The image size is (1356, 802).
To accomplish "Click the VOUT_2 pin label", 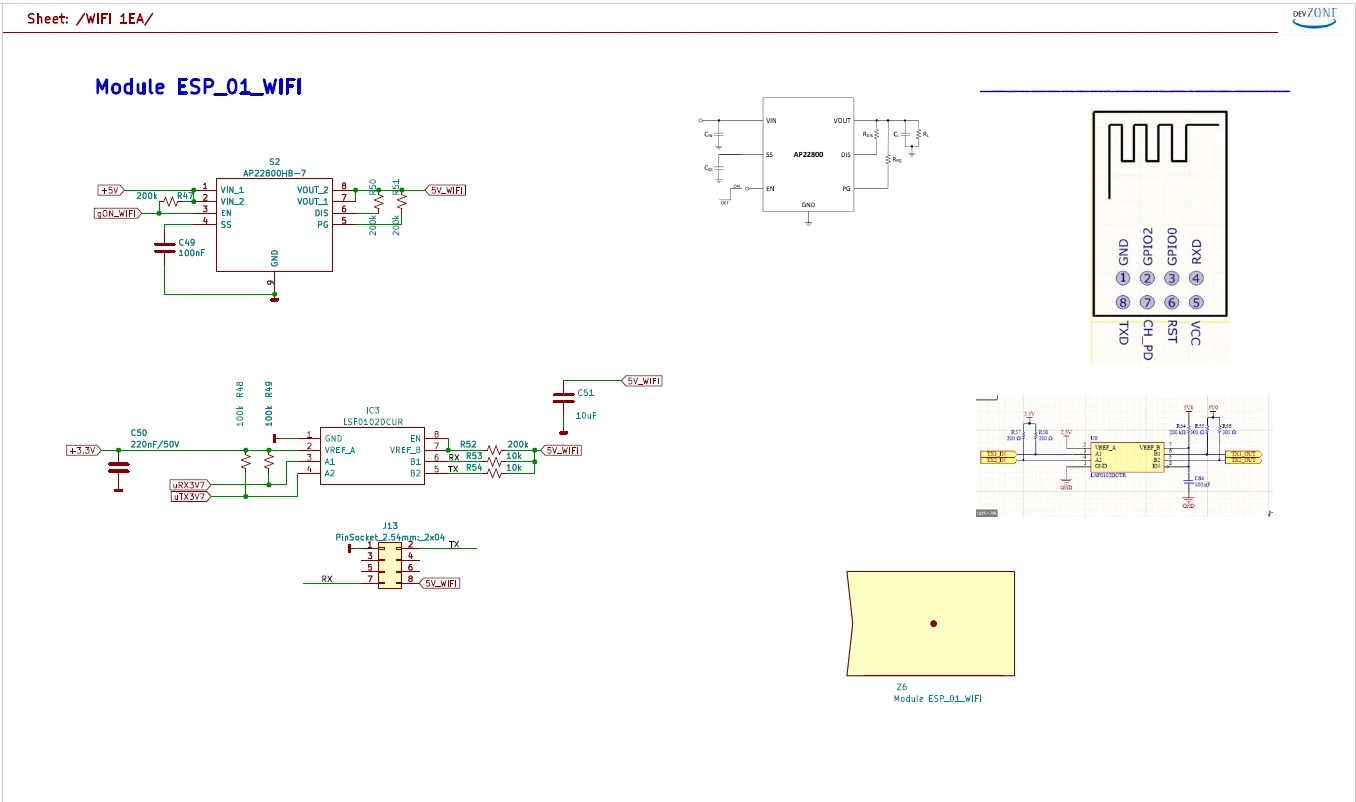I will point(313,189).
